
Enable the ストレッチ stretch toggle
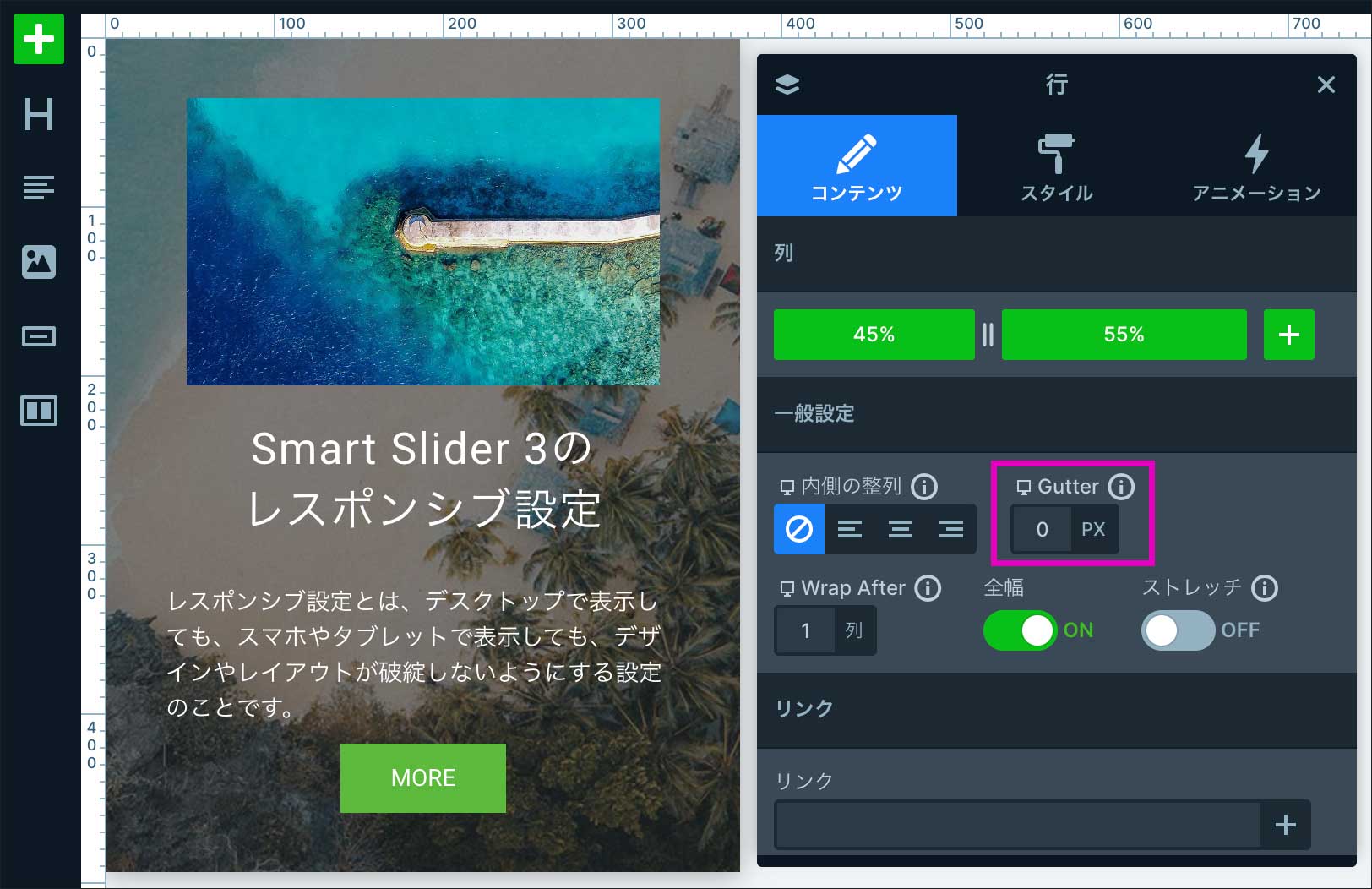(1178, 630)
